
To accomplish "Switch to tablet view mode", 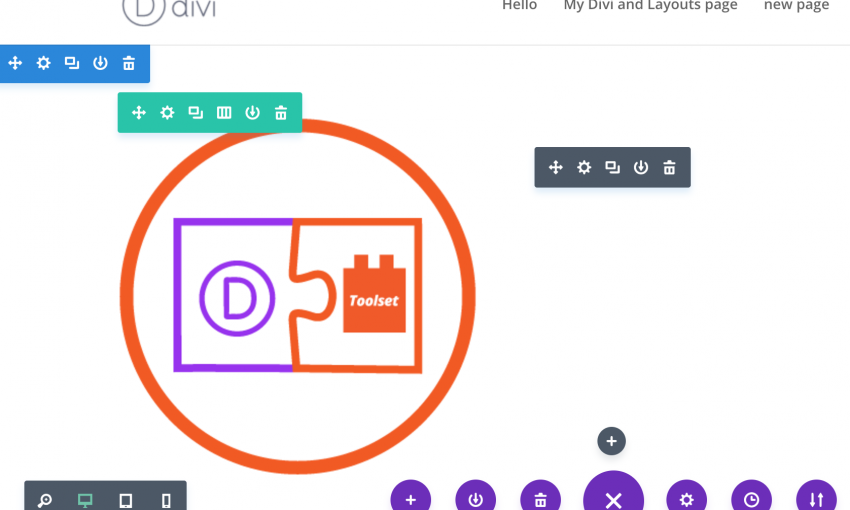I will [126, 500].
